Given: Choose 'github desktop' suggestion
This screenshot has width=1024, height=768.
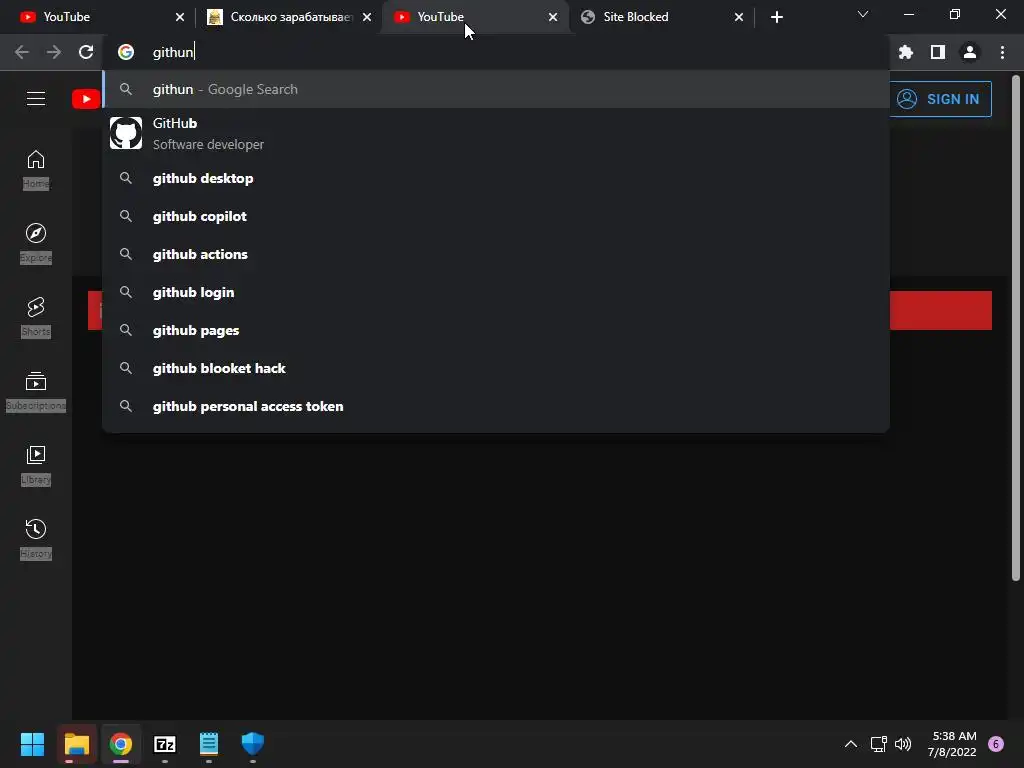Looking at the screenshot, I should pos(496,178).
